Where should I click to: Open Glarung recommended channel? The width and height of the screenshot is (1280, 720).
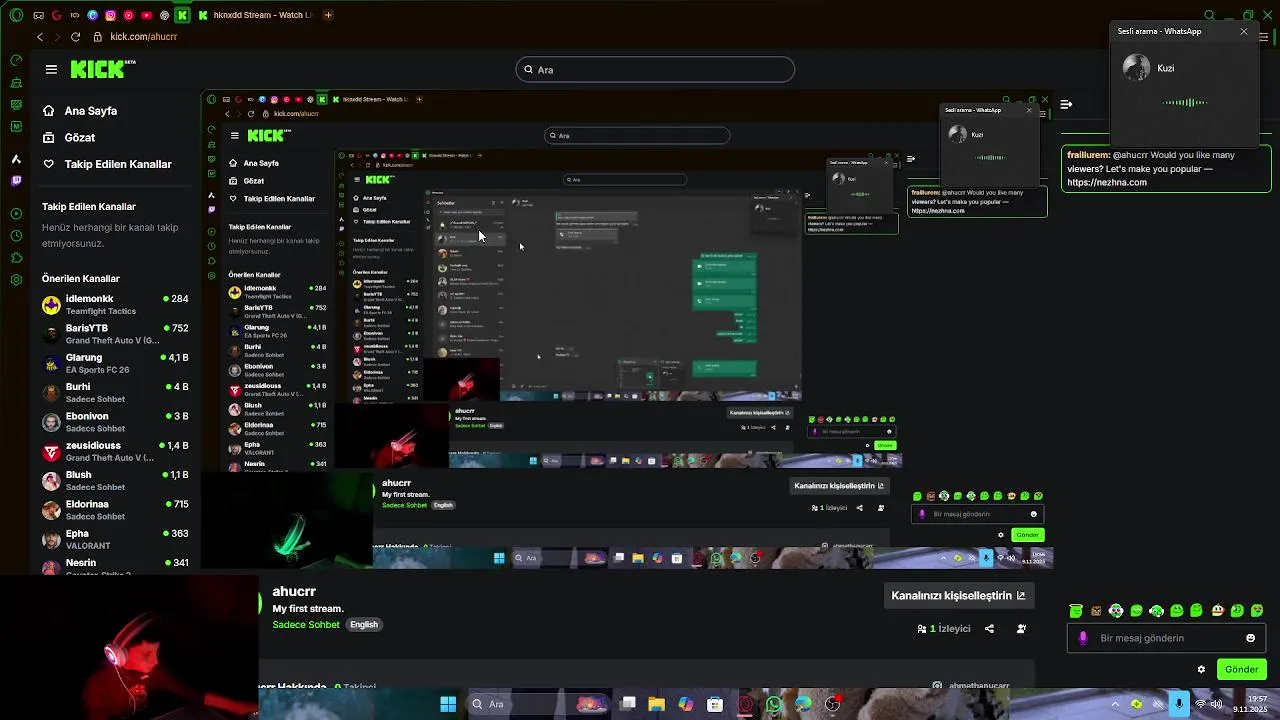[115, 363]
